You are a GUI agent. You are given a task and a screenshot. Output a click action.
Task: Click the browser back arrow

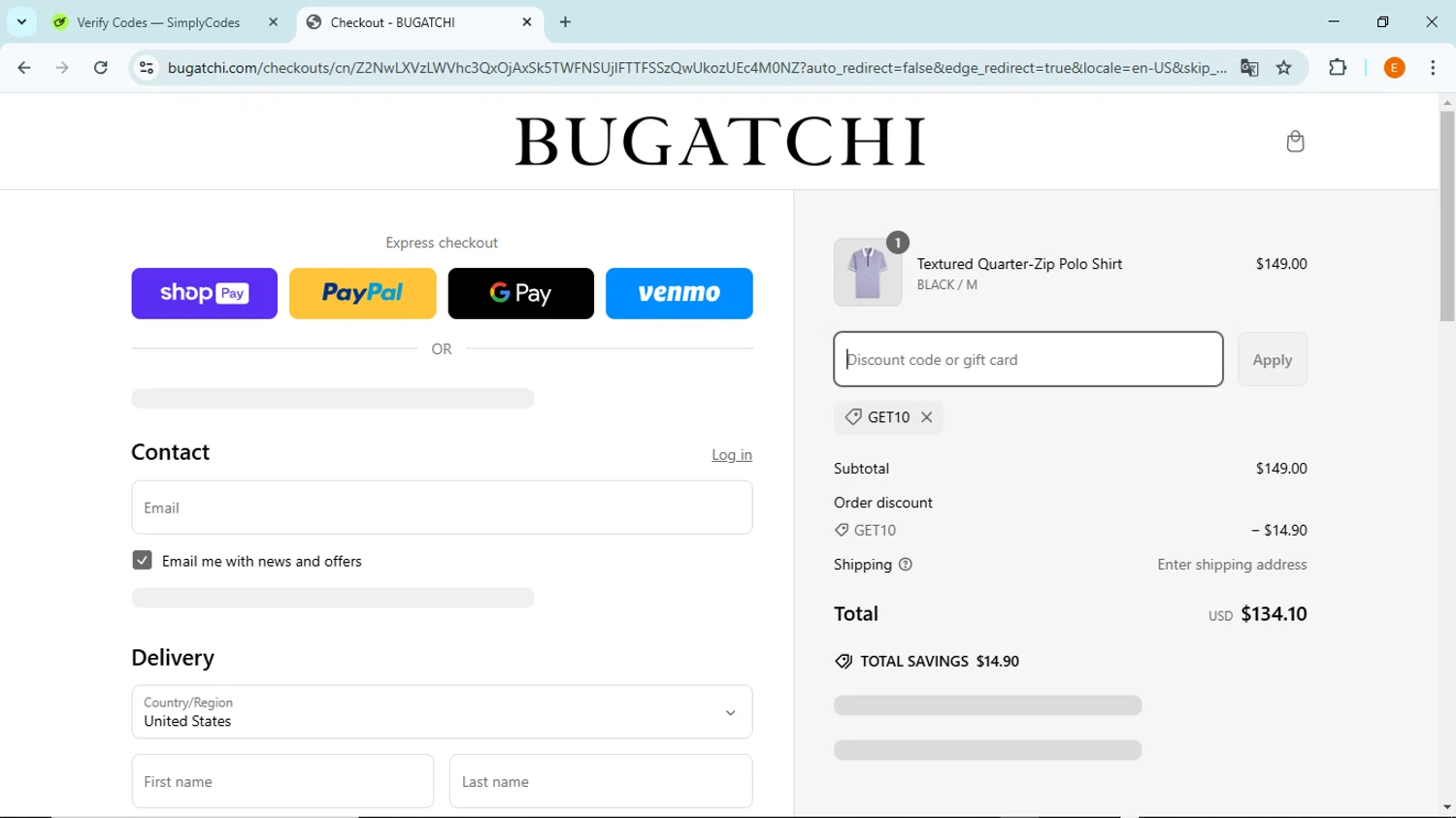click(24, 68)
